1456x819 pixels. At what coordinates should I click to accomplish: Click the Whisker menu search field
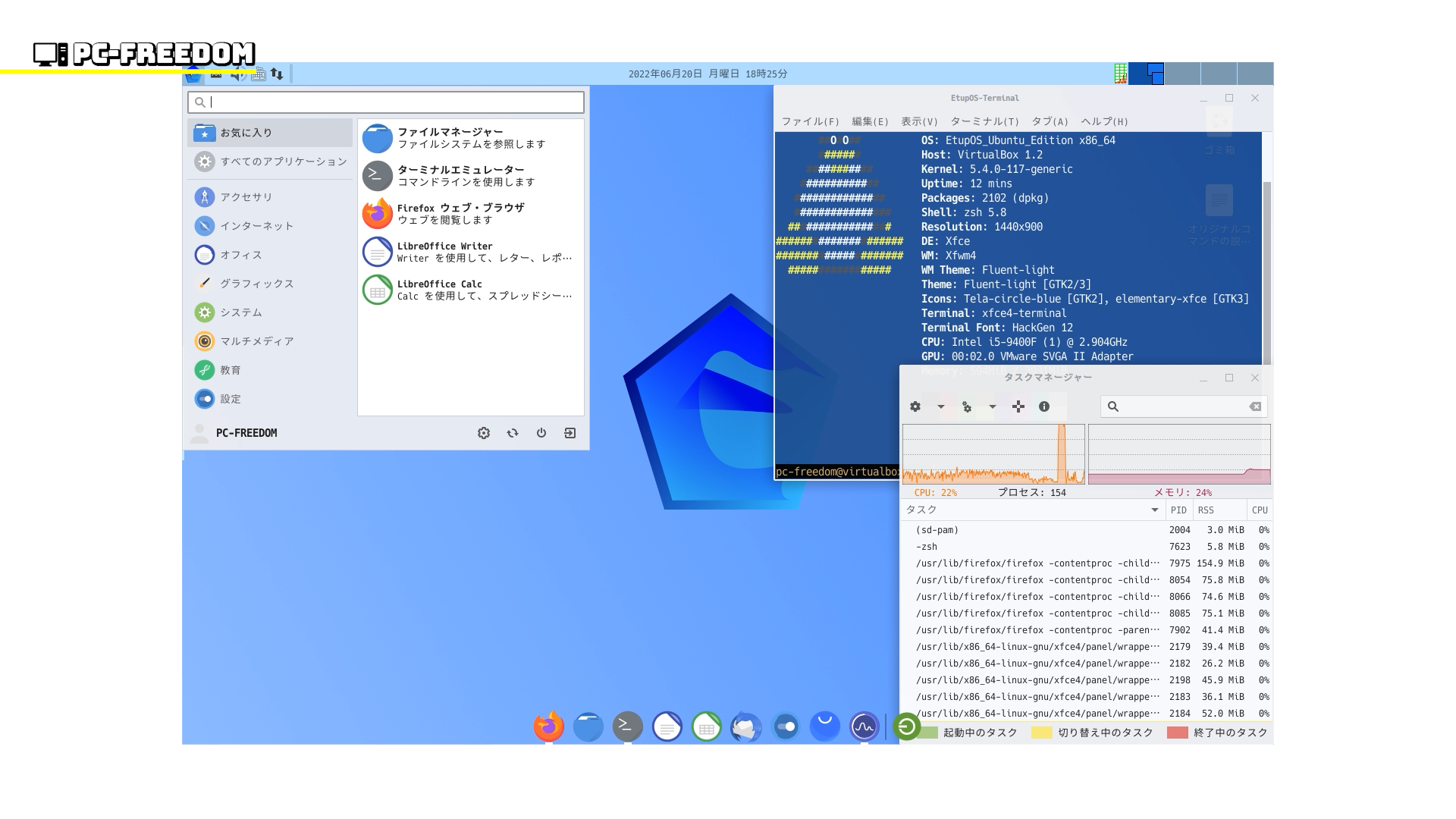[386, 102]
